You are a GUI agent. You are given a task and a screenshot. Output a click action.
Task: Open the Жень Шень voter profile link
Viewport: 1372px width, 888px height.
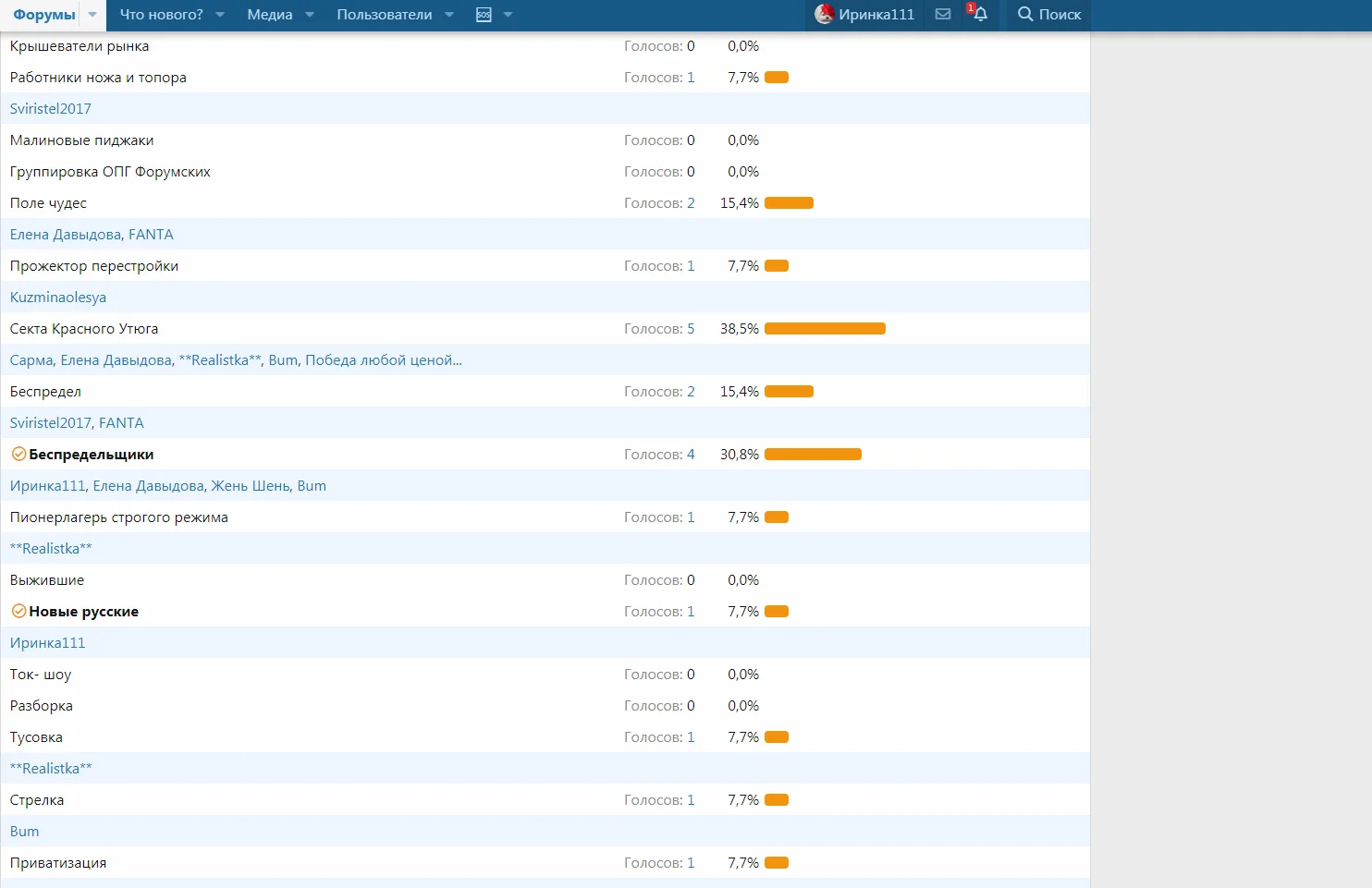point(251,486)
